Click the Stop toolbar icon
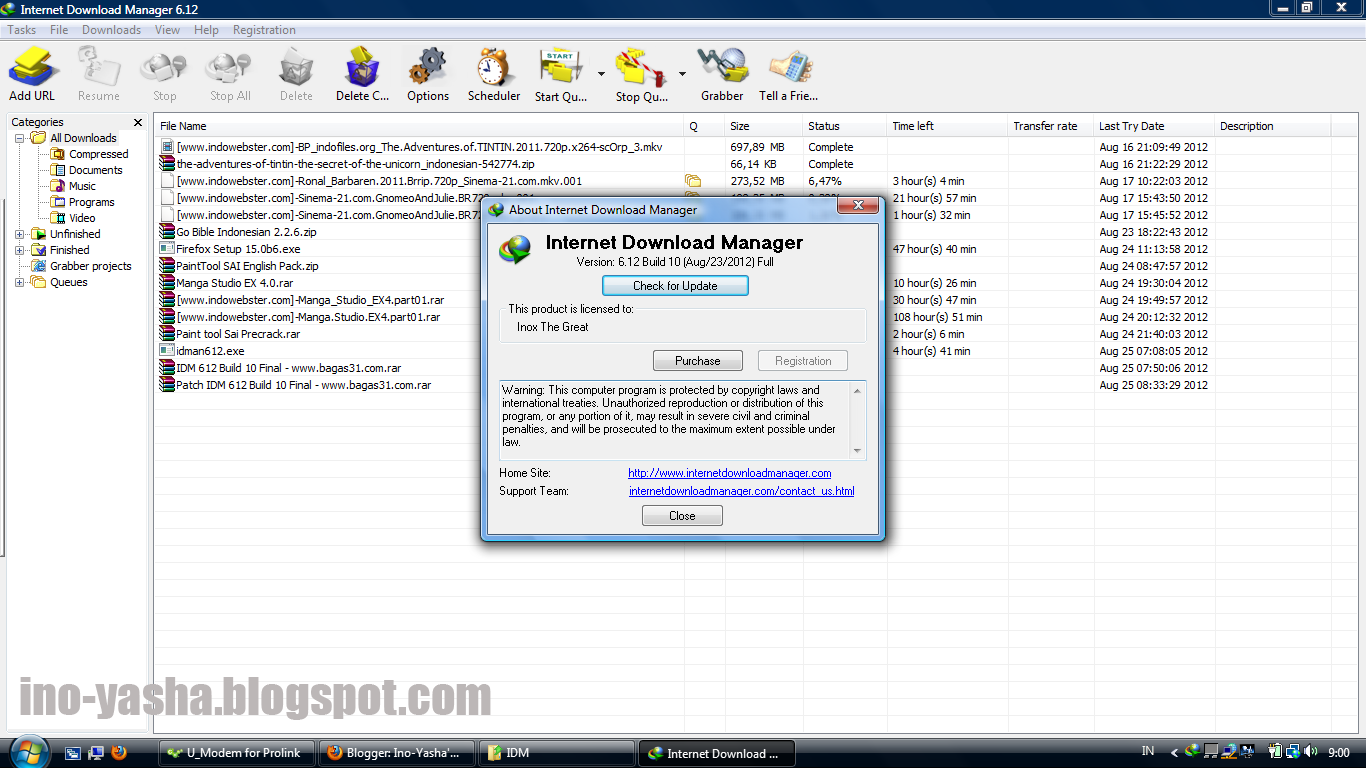This screenshot has width=1366, height=768. pos(164,74)
